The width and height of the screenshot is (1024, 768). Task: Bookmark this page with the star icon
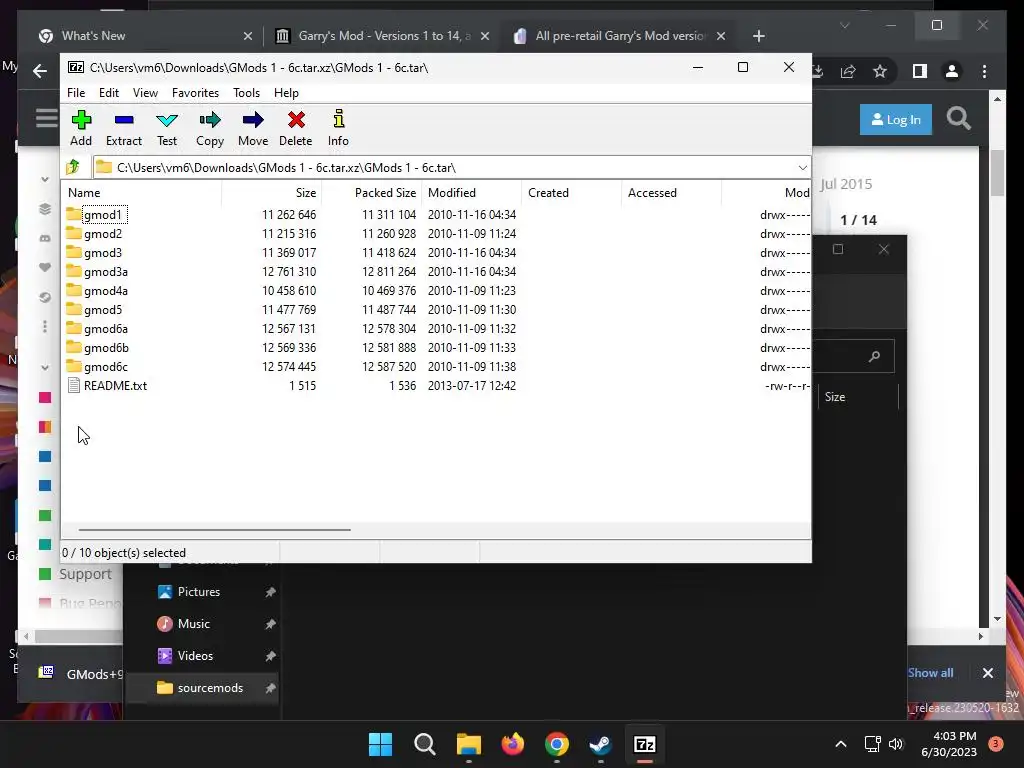pyautogui.click(x=880, y=71)
